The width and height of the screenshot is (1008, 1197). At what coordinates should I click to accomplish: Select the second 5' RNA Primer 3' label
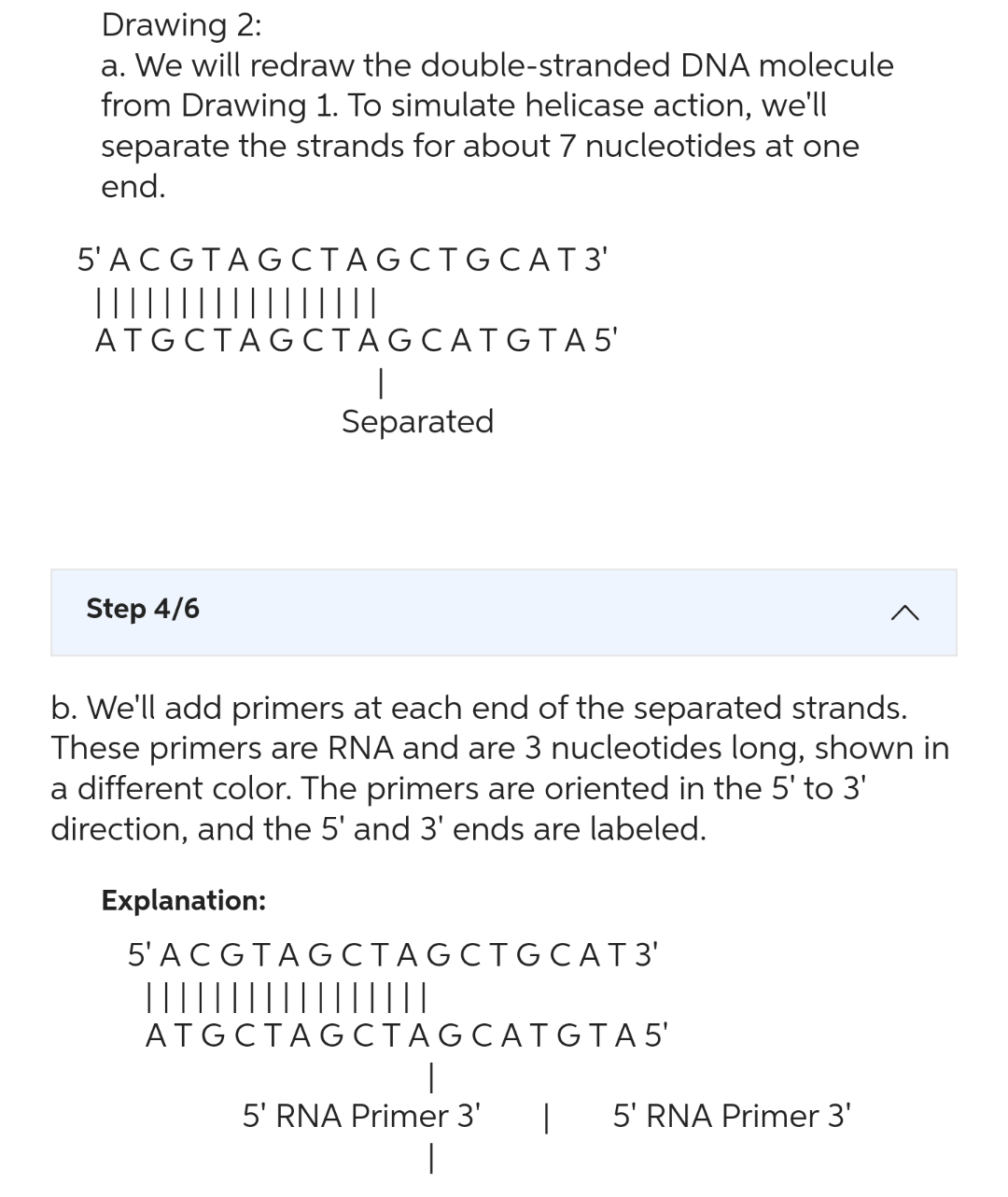731,1116
